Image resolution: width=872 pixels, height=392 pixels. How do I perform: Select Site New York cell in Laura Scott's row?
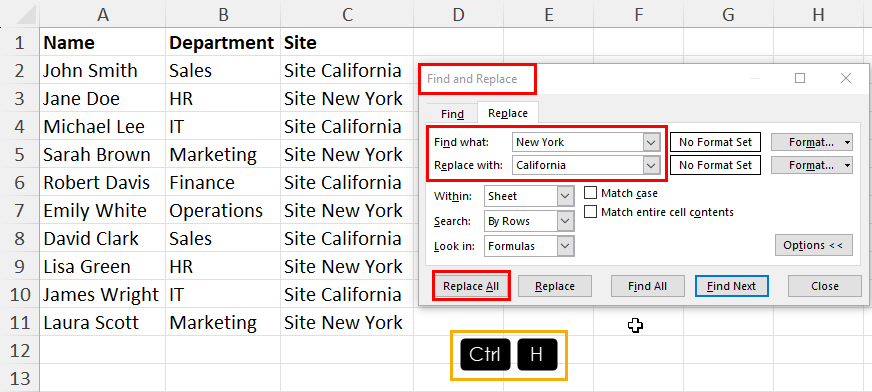pyautogui.click(x=347, y=322)
